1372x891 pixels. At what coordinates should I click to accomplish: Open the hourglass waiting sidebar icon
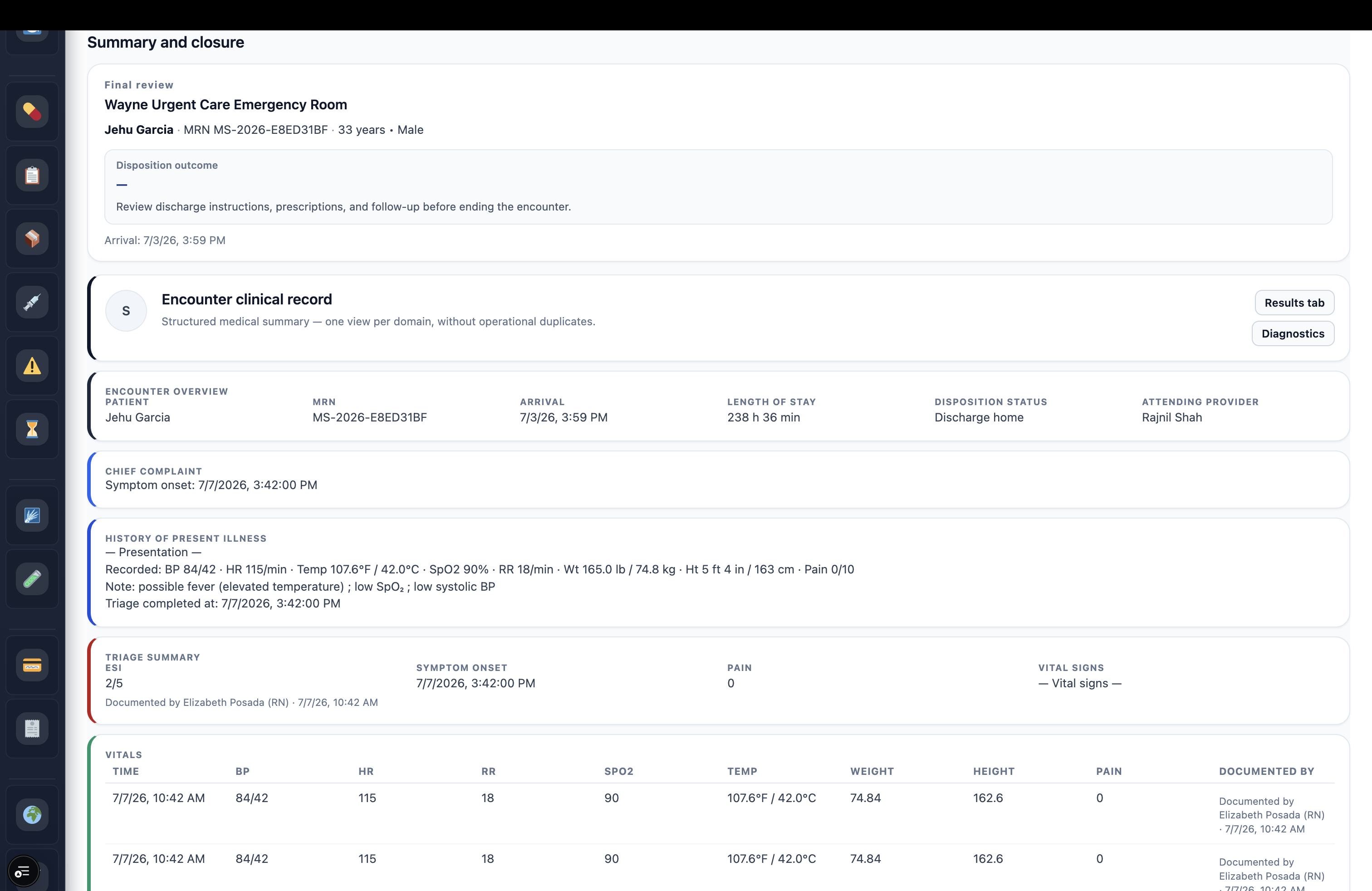tap(32, 429)
